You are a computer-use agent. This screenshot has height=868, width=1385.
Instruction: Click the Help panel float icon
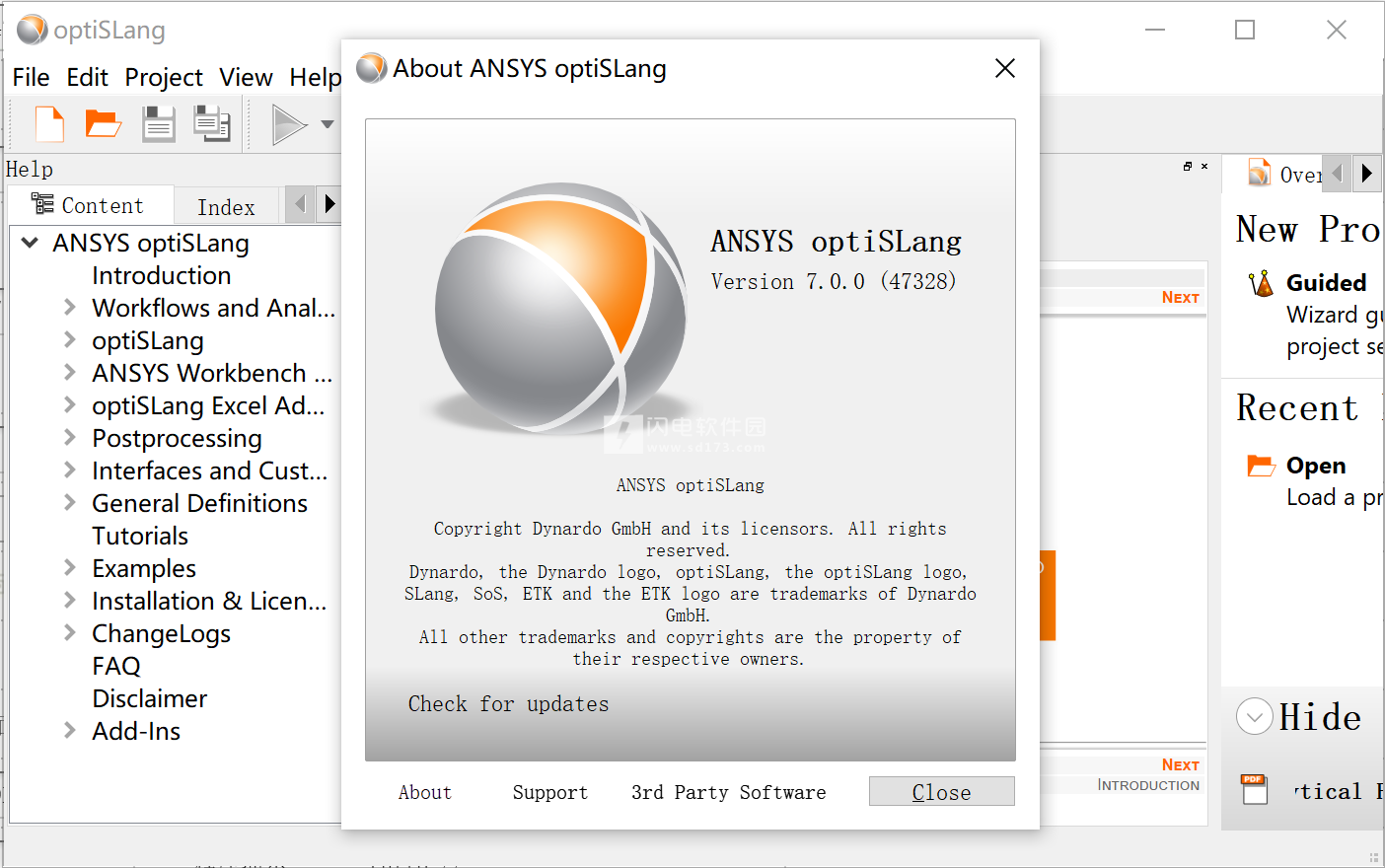(1188, 166)
